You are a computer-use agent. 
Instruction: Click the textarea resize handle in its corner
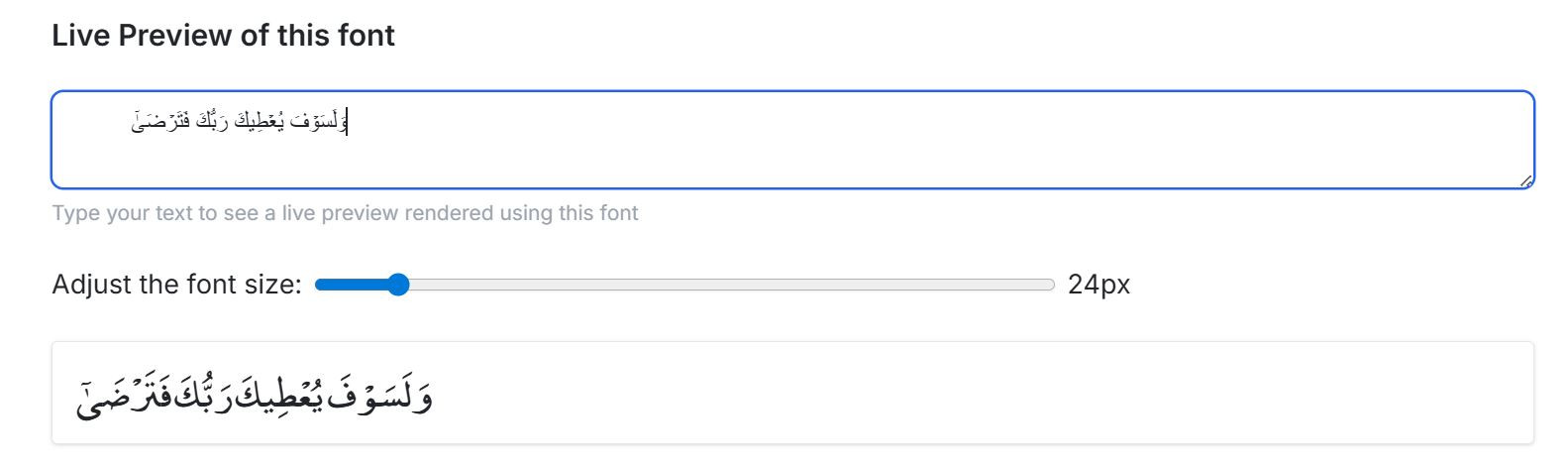[1525, 180]
